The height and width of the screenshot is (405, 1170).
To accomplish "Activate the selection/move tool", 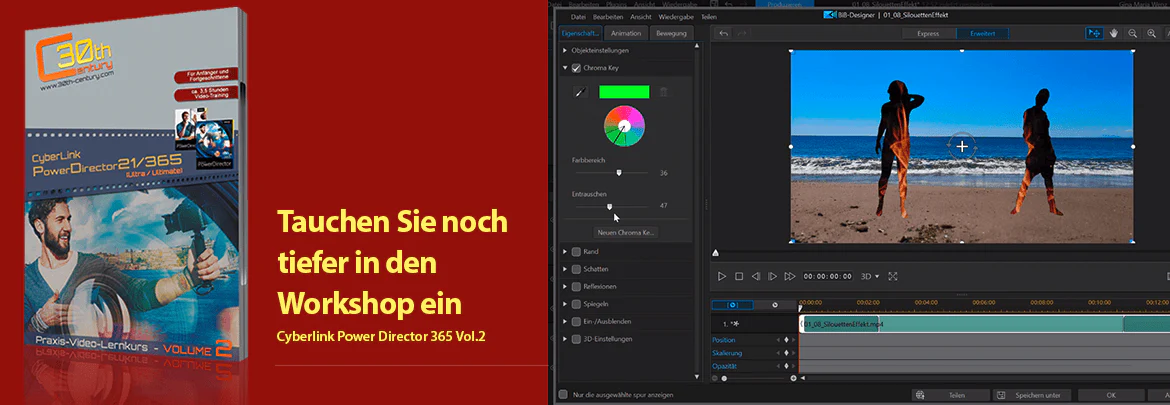I will [x=1095, y=34].
